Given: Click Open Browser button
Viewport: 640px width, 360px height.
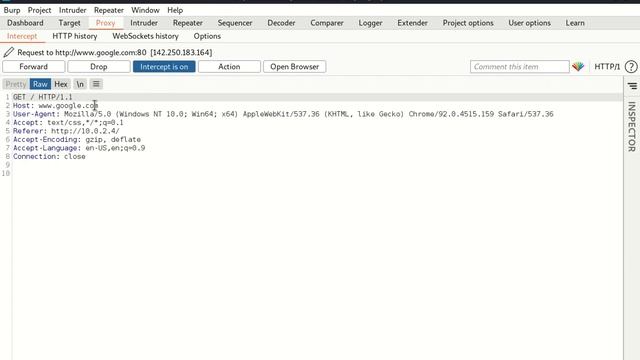Looking at the screenshot, I should (x=294, y=67).
